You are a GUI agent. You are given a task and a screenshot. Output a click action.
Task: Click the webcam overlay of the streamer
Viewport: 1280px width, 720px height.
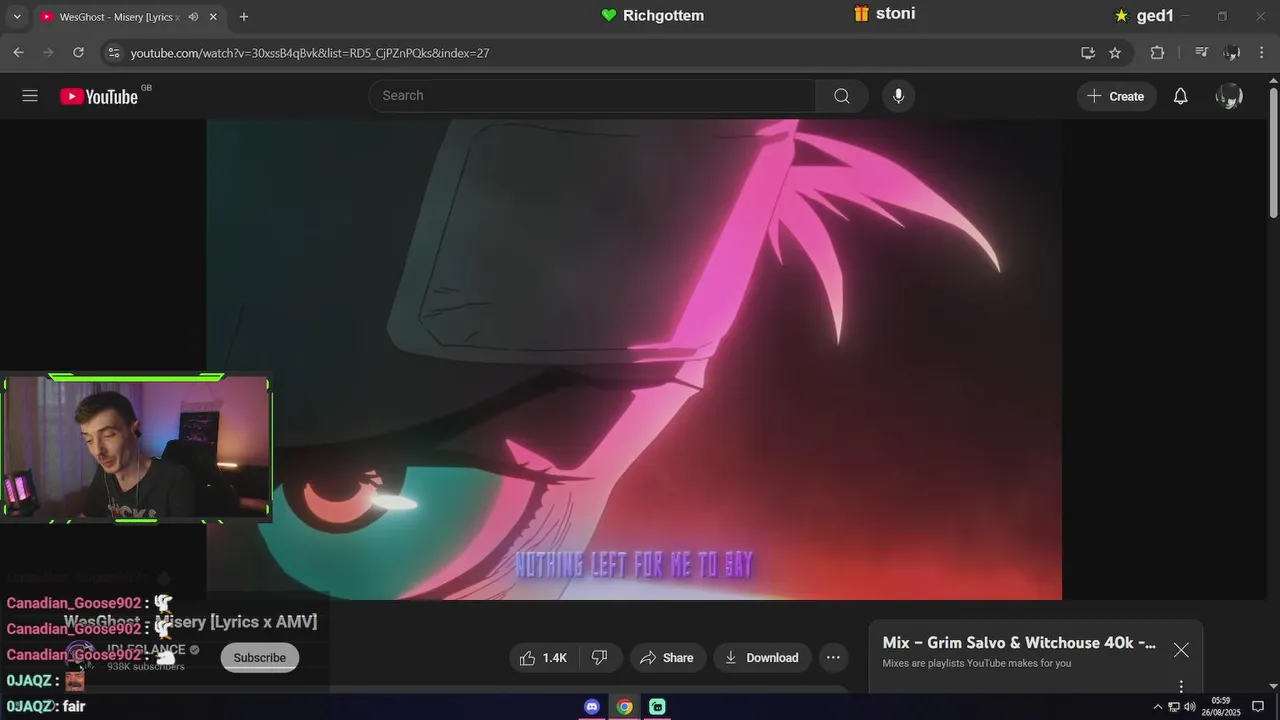click(136, 448)
